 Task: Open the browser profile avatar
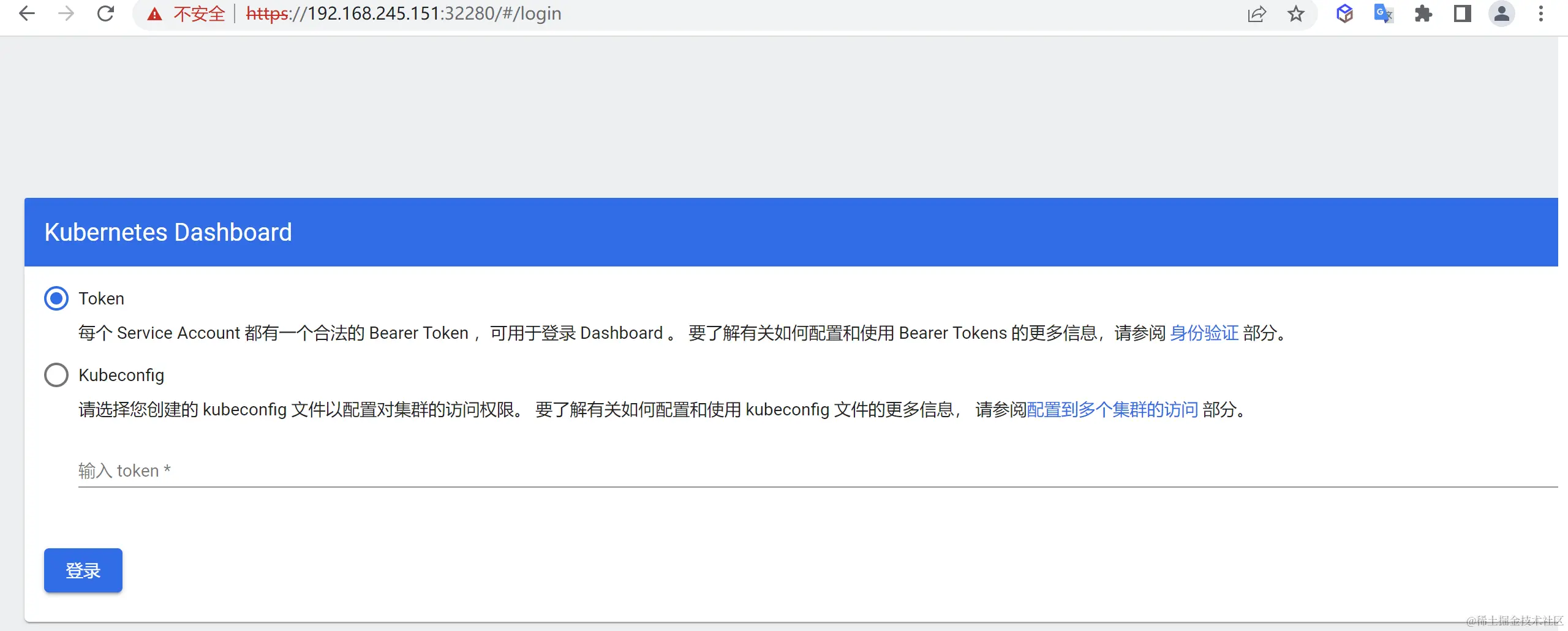point(1501,13)
